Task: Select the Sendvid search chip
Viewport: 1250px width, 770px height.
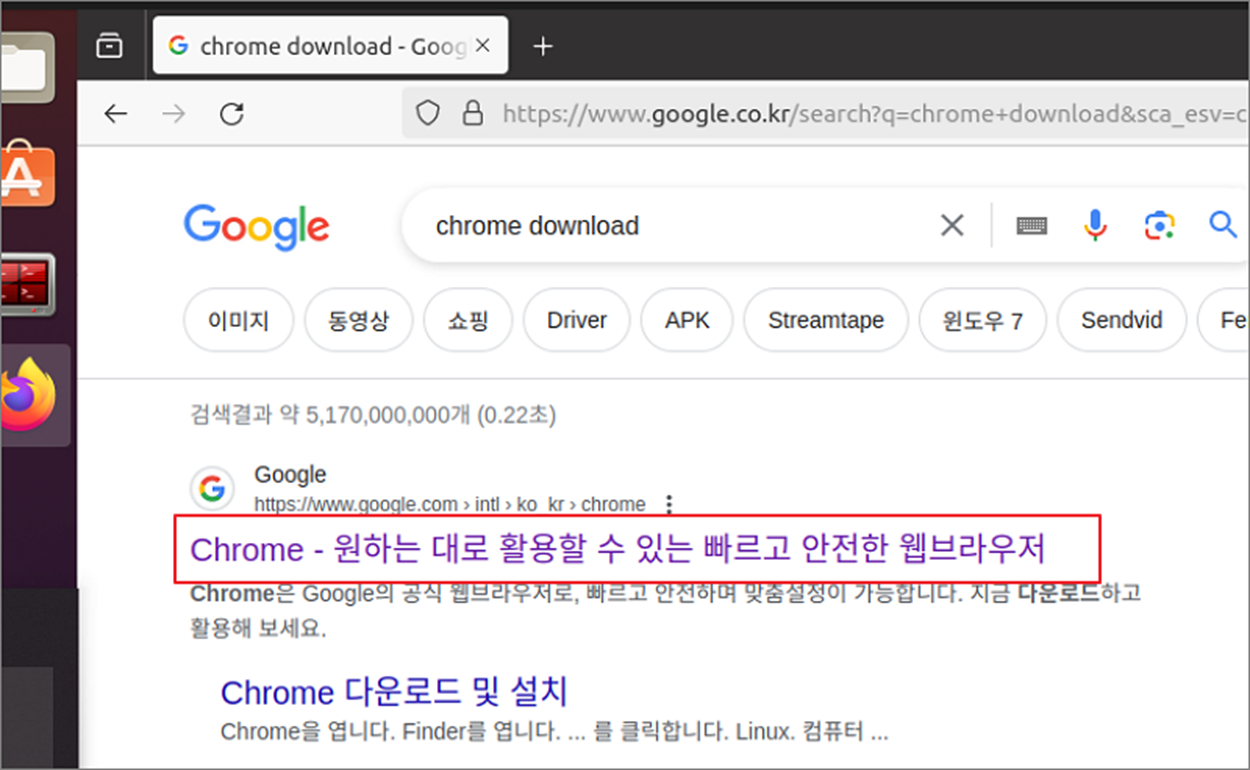Action: (1122, 321)
